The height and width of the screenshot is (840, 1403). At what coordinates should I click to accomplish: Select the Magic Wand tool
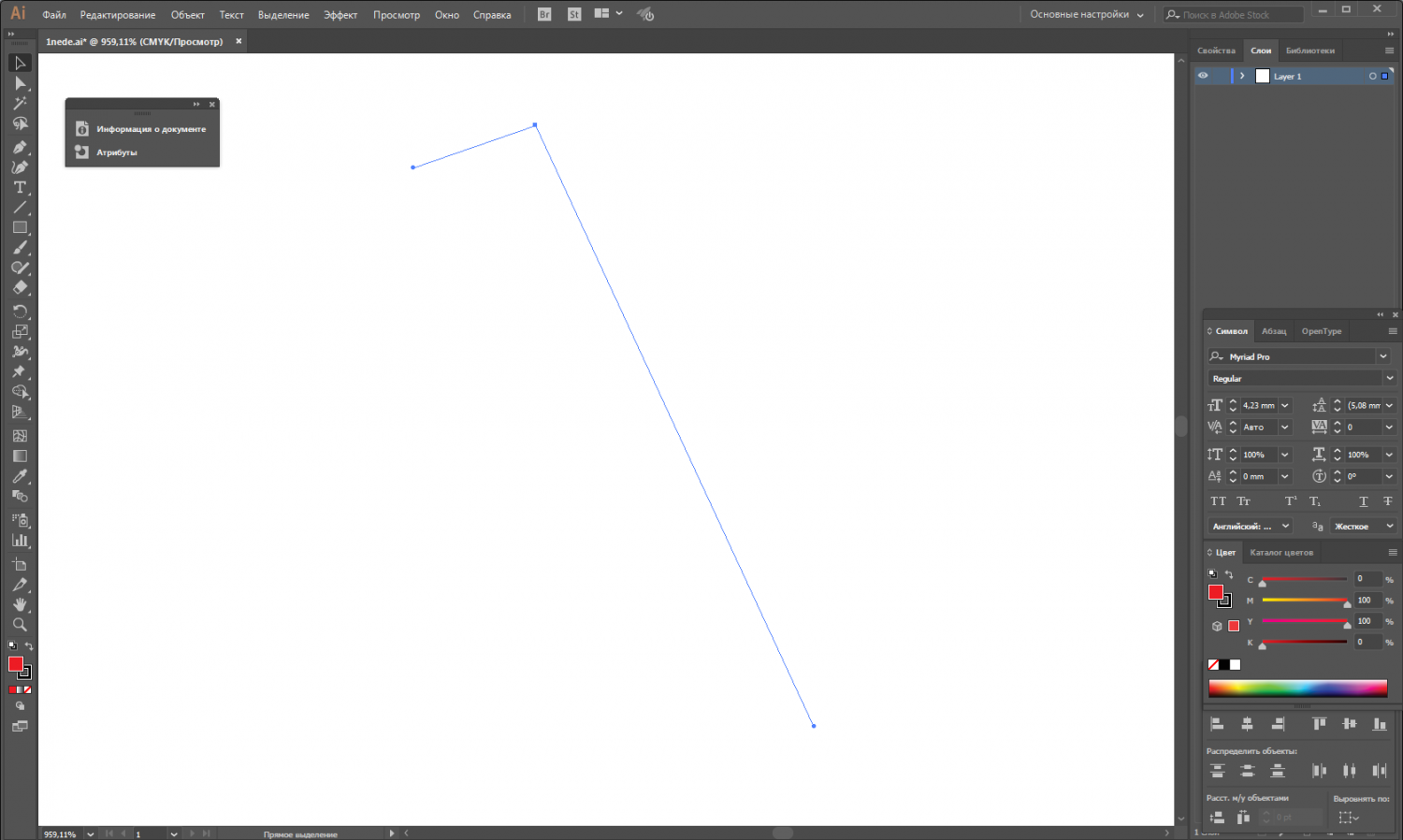click(20, 103)
